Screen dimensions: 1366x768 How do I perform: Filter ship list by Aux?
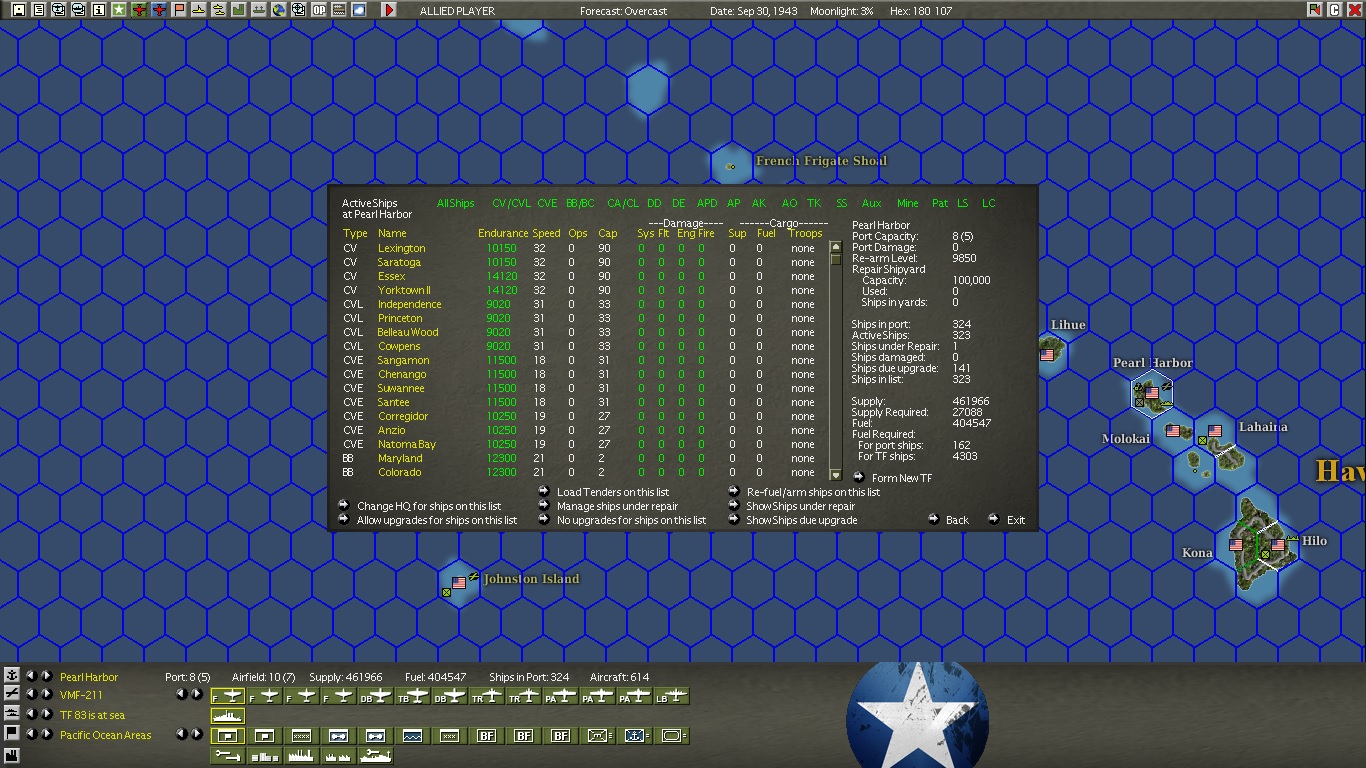click(x=872, y=203)
